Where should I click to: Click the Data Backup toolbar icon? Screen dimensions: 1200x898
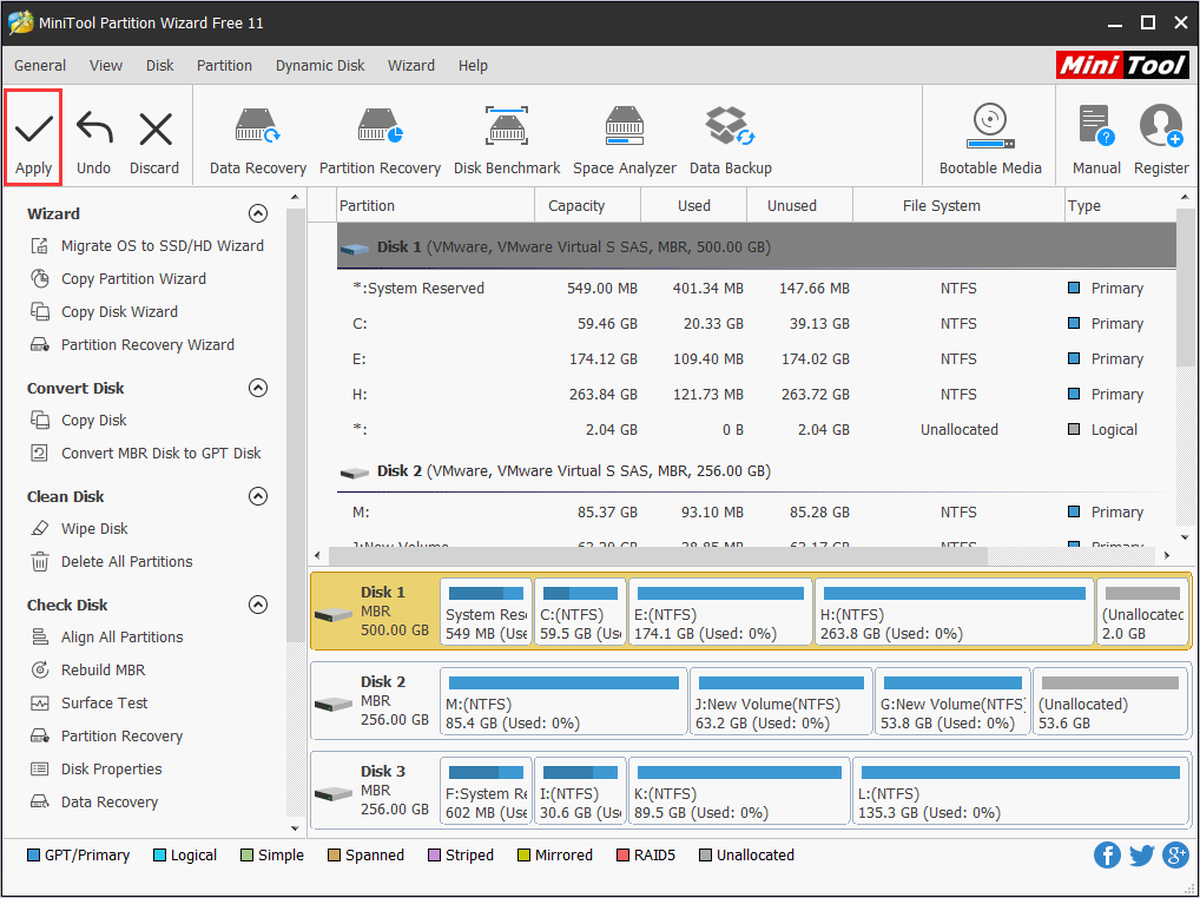(731, 142)
